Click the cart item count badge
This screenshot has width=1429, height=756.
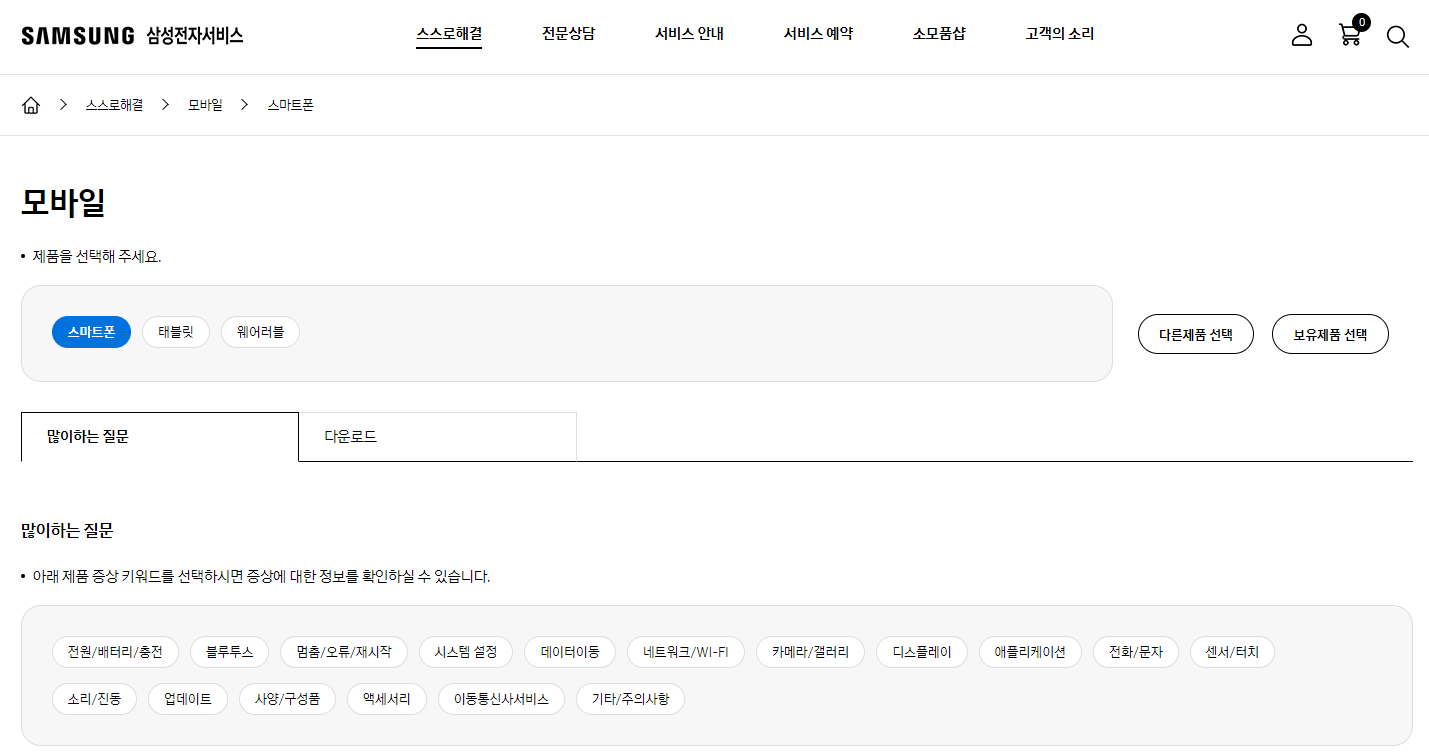click(x=1361, y=22)
